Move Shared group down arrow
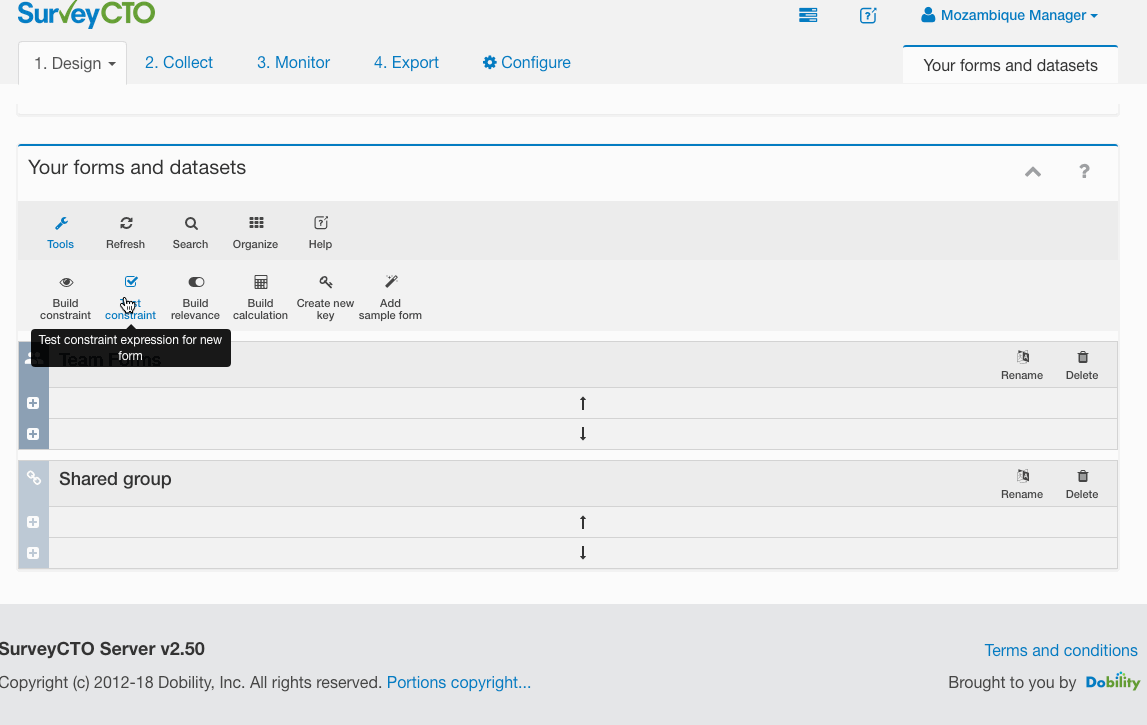 [583, 553]
